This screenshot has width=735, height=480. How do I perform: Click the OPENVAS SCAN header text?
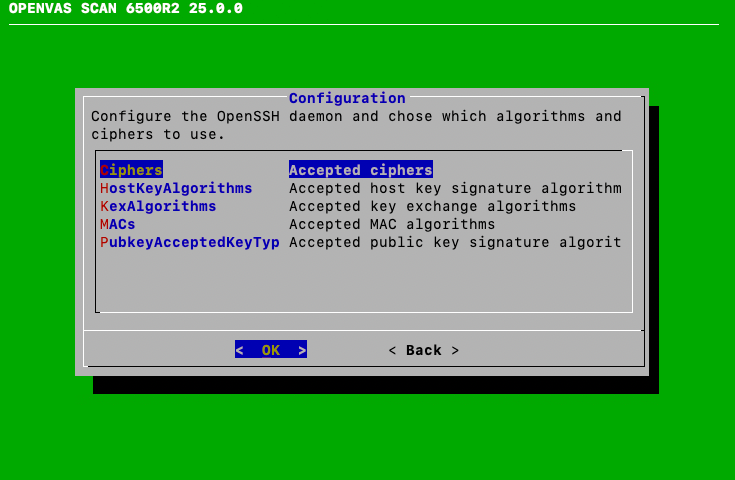click(125, 9)
